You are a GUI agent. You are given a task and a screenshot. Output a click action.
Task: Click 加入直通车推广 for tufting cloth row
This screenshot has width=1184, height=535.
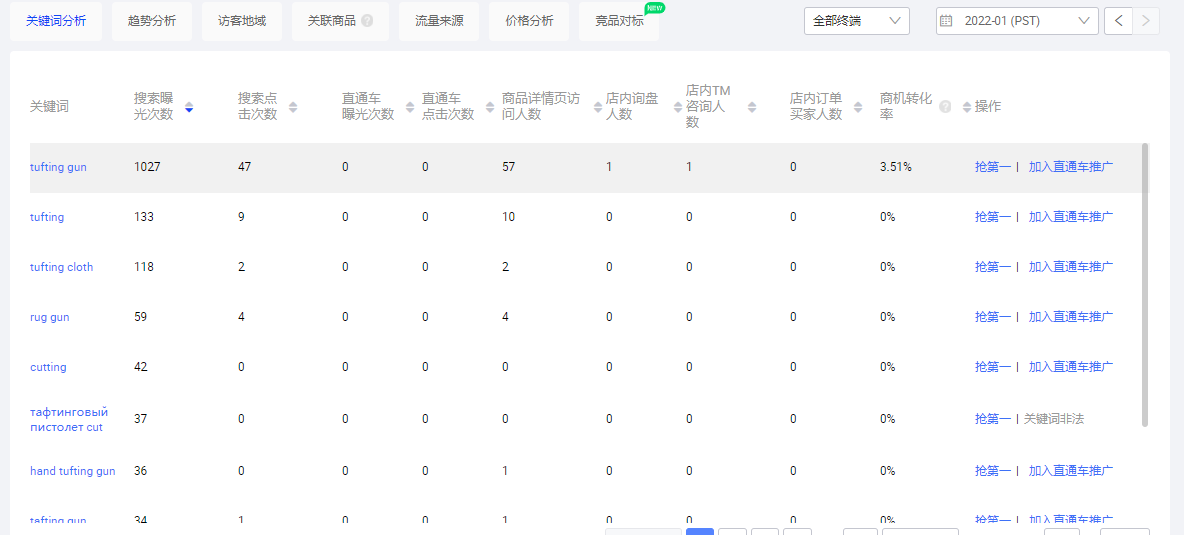(1071, 267)
